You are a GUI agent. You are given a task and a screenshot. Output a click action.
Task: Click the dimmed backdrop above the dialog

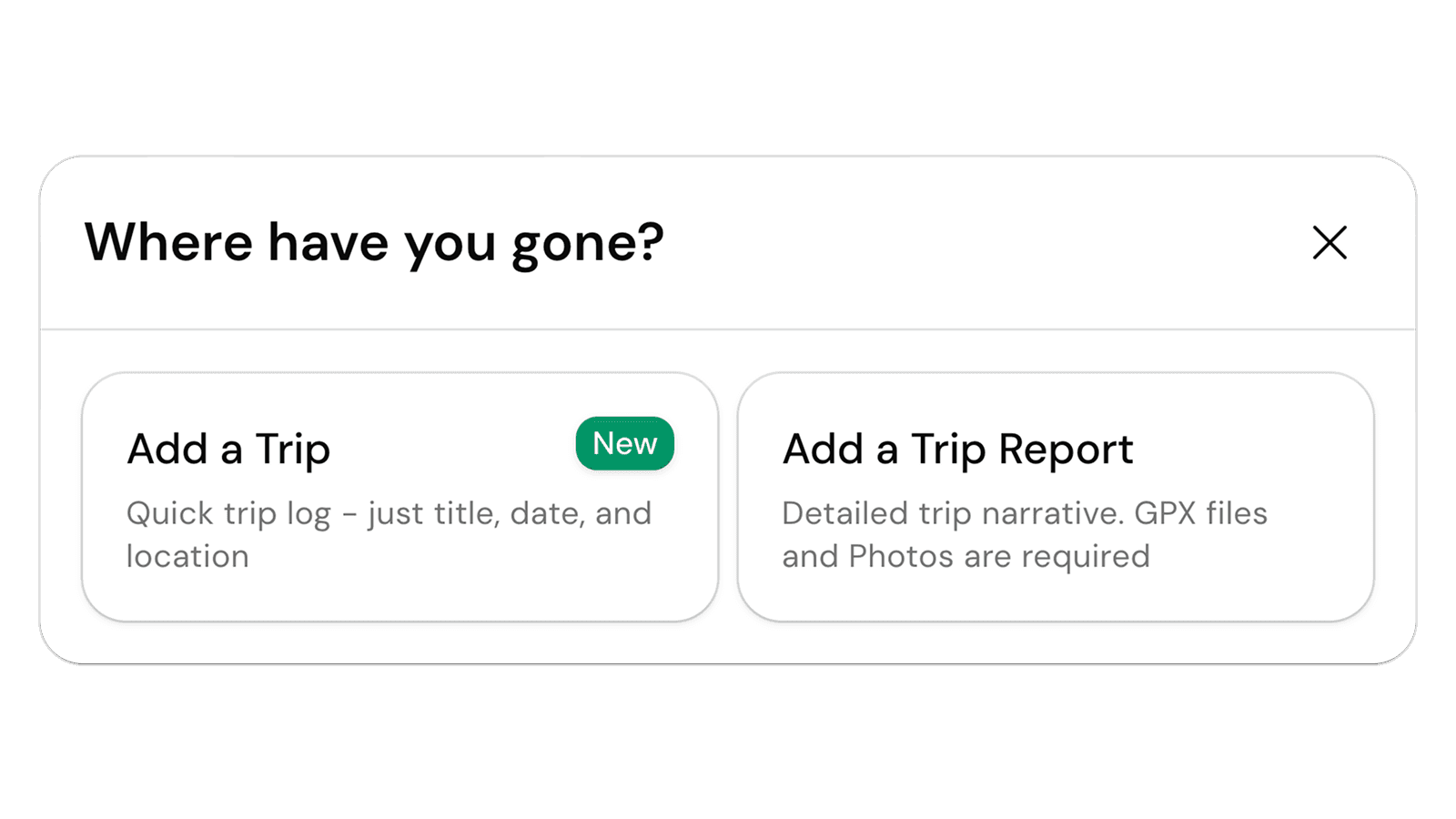(728, 77)
